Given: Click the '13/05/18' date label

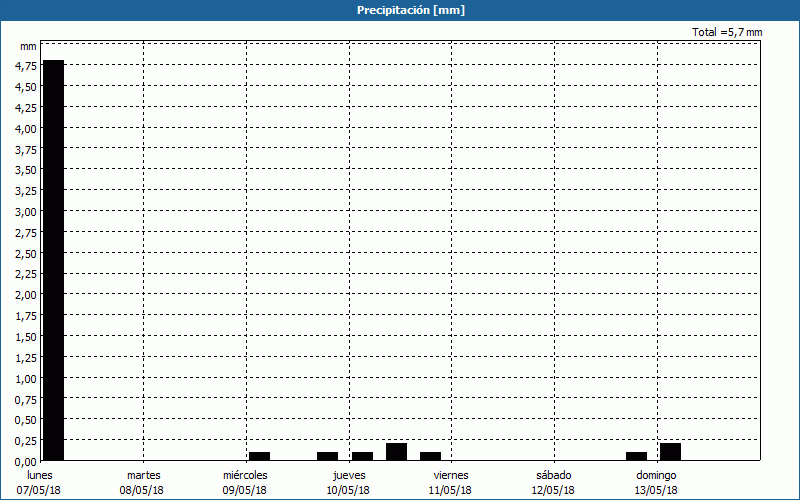Looking at the screenshot, I should [x=656, y=490].
